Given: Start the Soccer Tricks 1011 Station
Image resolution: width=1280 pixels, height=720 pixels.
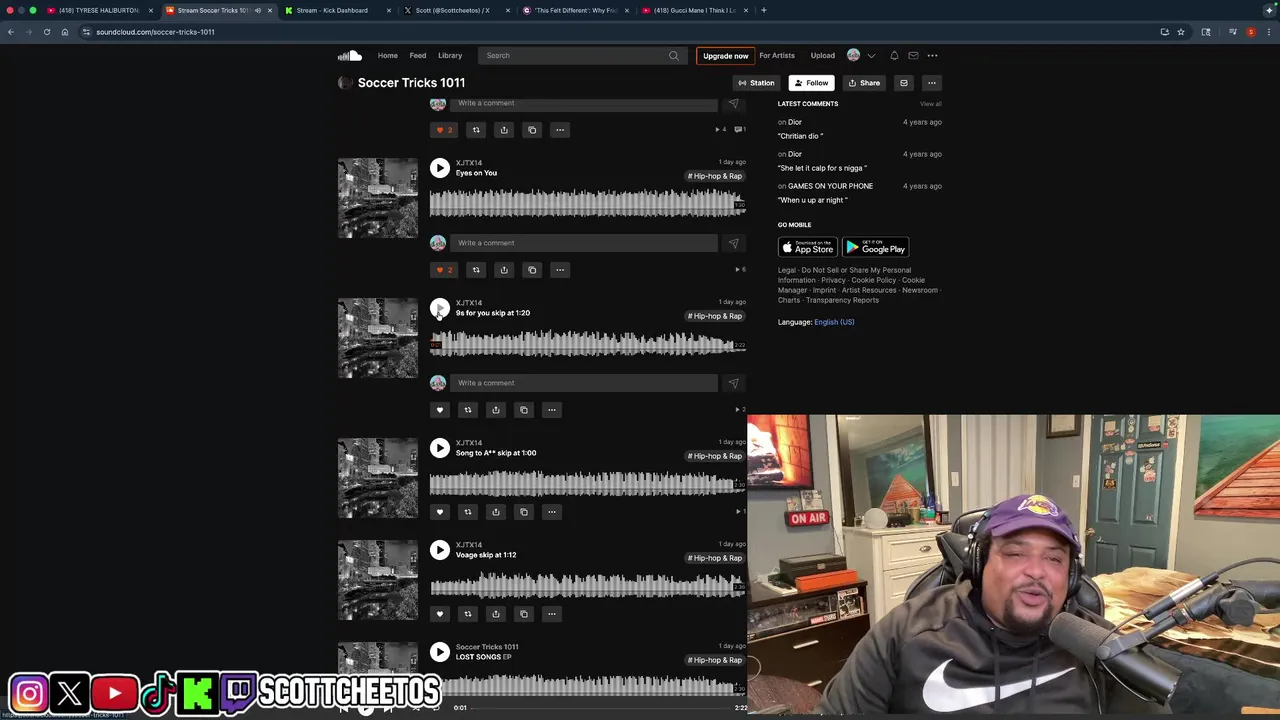Looking at the screenshot, I should [755, 83].
